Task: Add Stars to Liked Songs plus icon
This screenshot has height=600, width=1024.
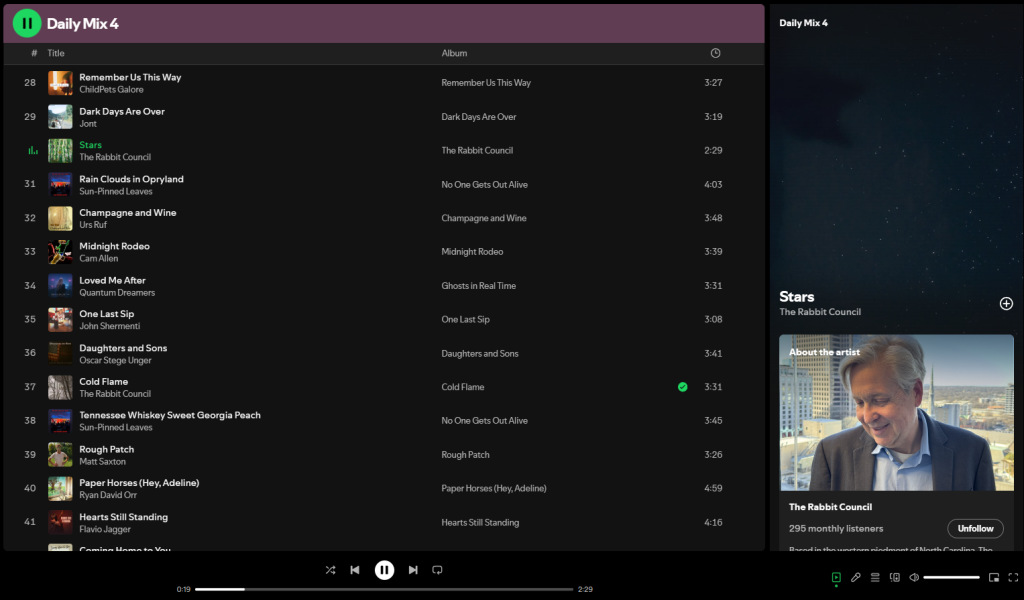Action: click(1006, 303)
